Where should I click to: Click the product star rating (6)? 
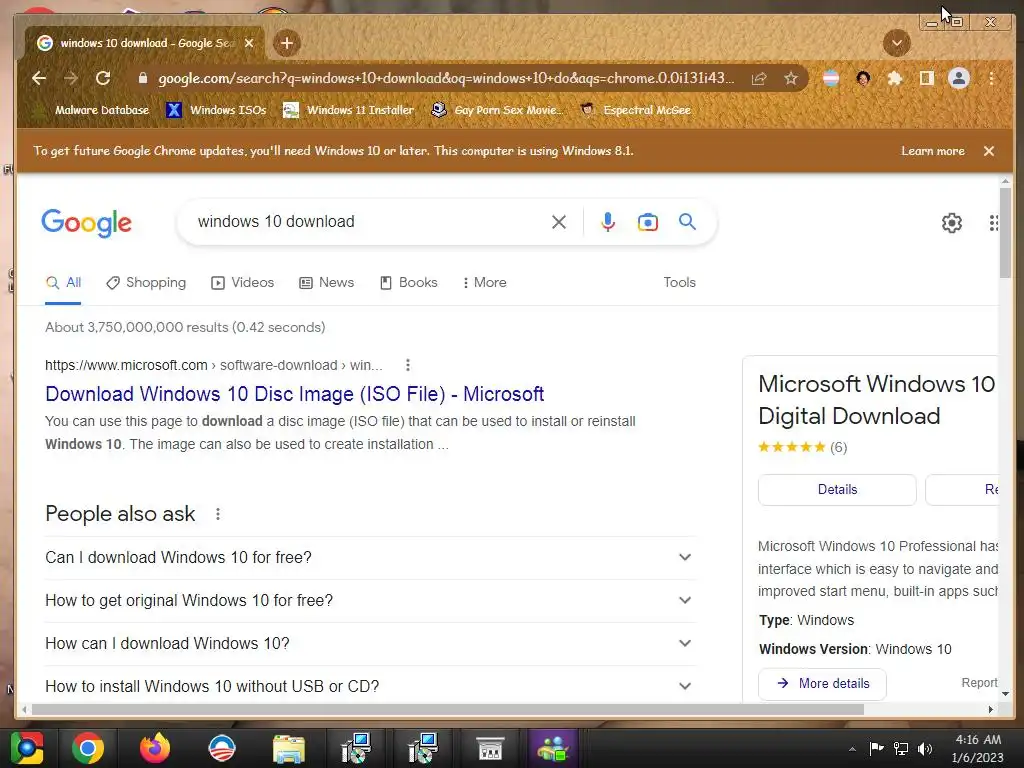(x=803, y=447)
